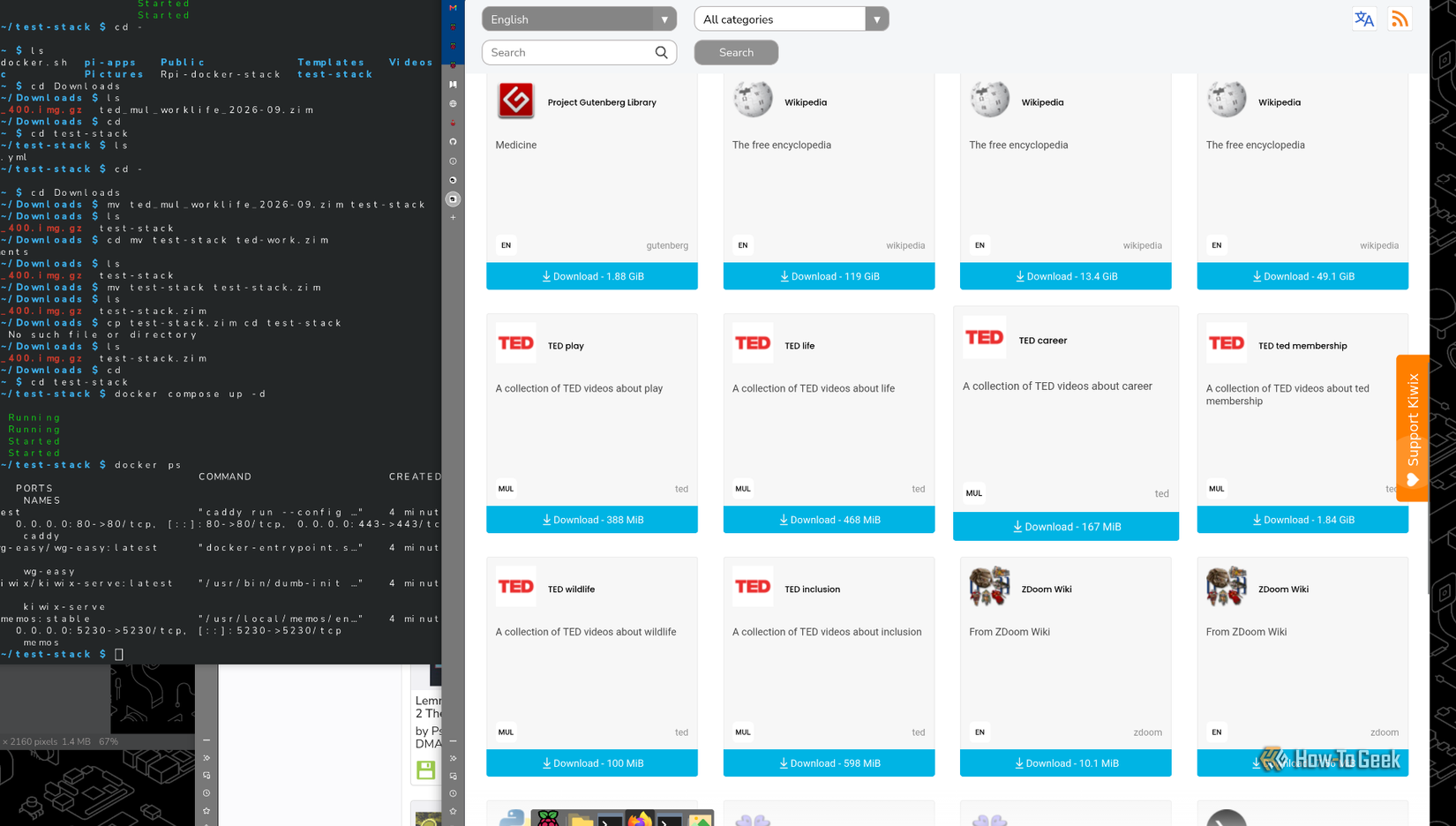1456x826 pixels.
Task: Open the English language dropdown
Action: pyautogui.click(x=579, y=19)
